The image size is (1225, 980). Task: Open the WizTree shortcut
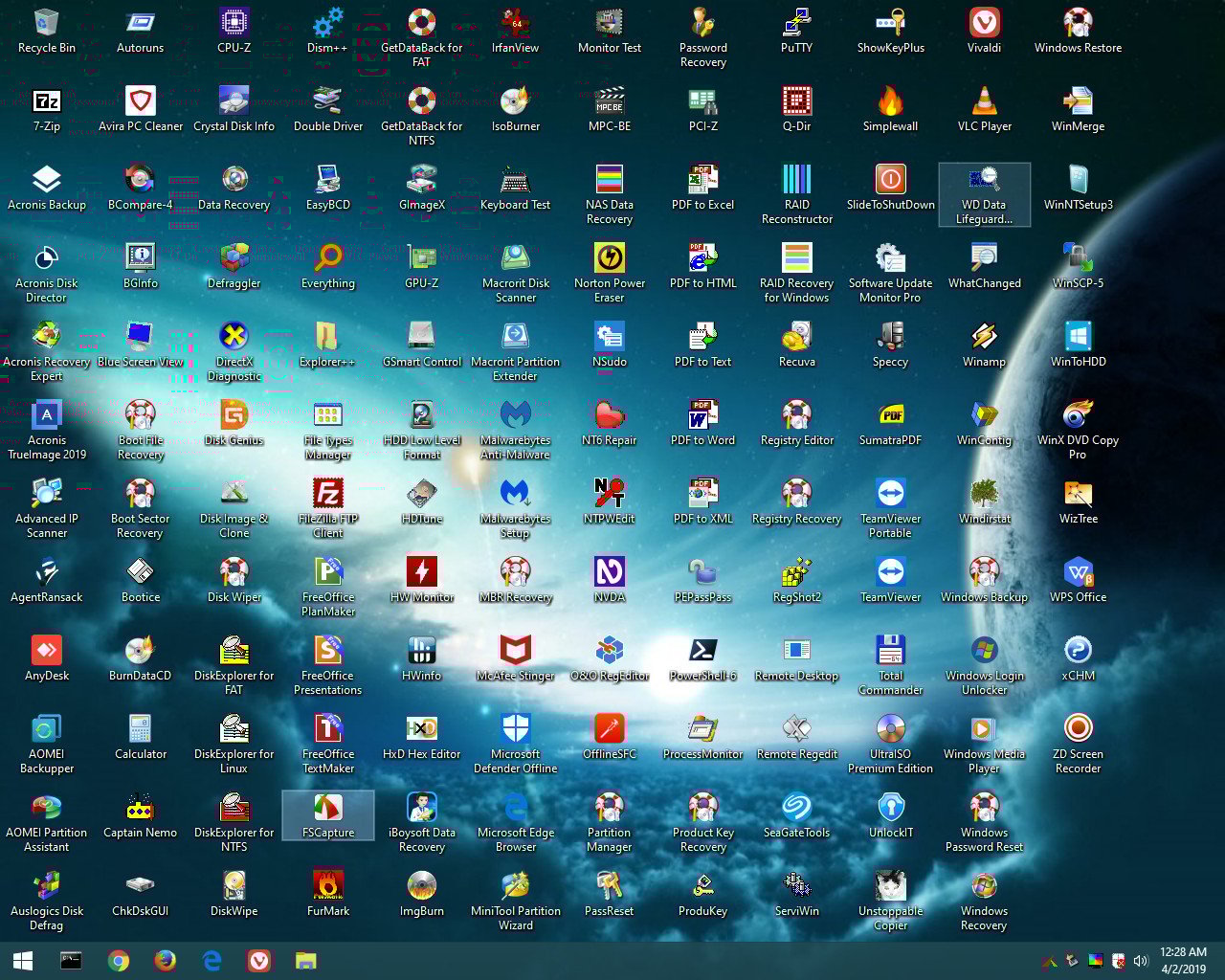(1078, 501)
